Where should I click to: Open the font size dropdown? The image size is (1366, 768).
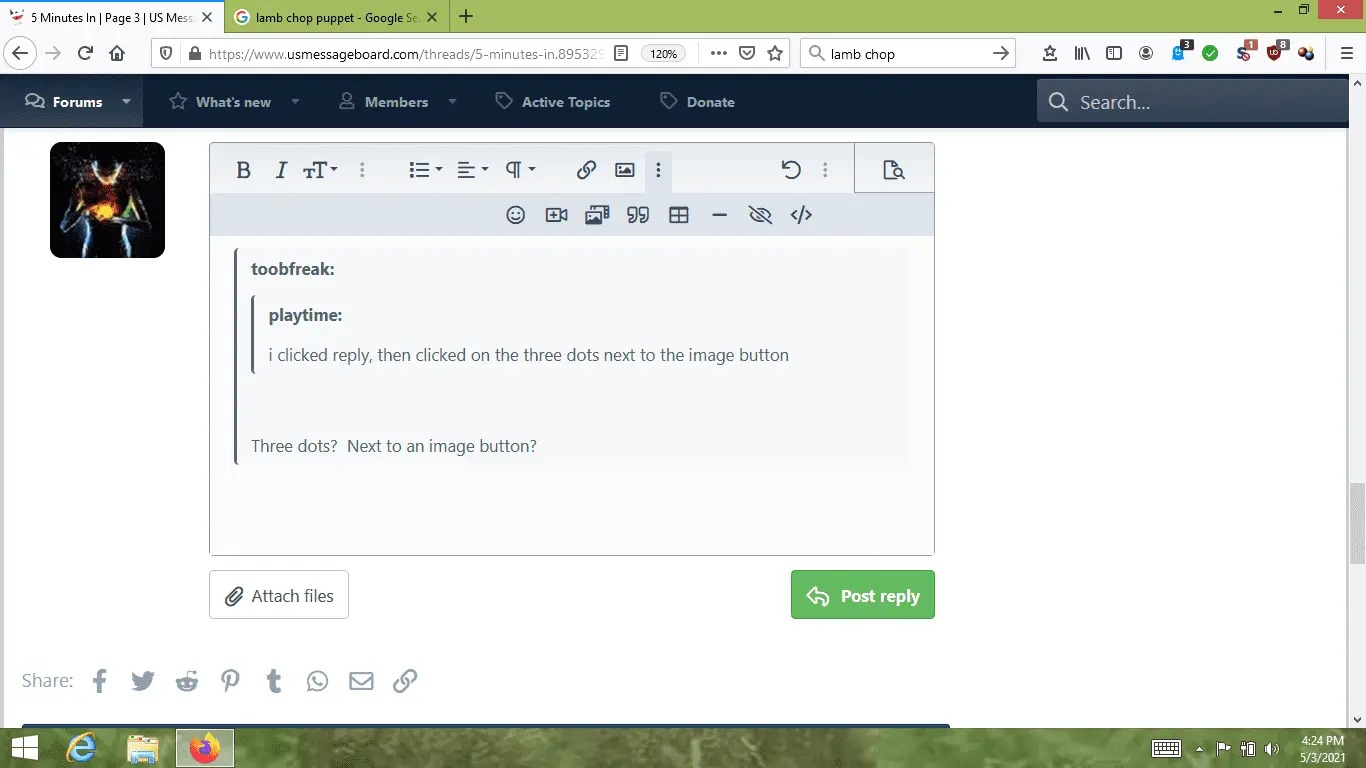pyautogui.click(x=320, y=170)
